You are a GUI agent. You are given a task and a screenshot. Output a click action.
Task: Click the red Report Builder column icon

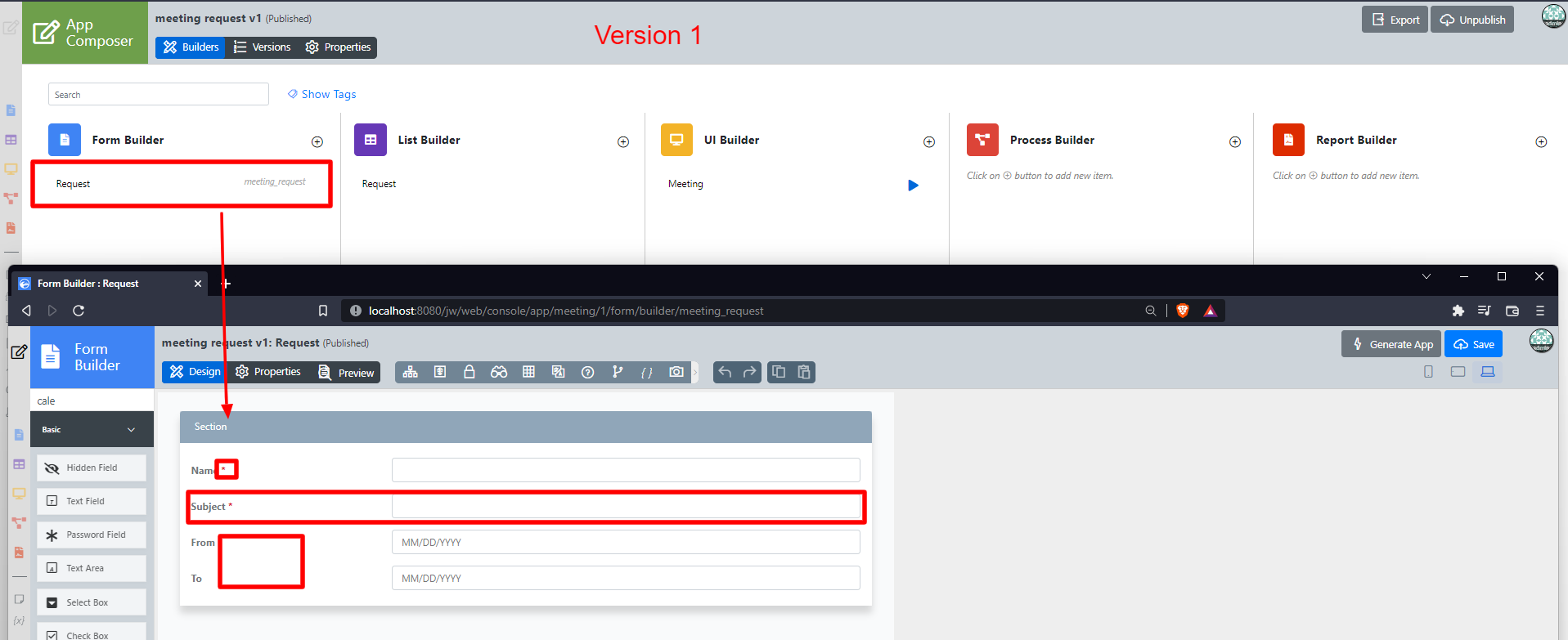point(1288,140)
